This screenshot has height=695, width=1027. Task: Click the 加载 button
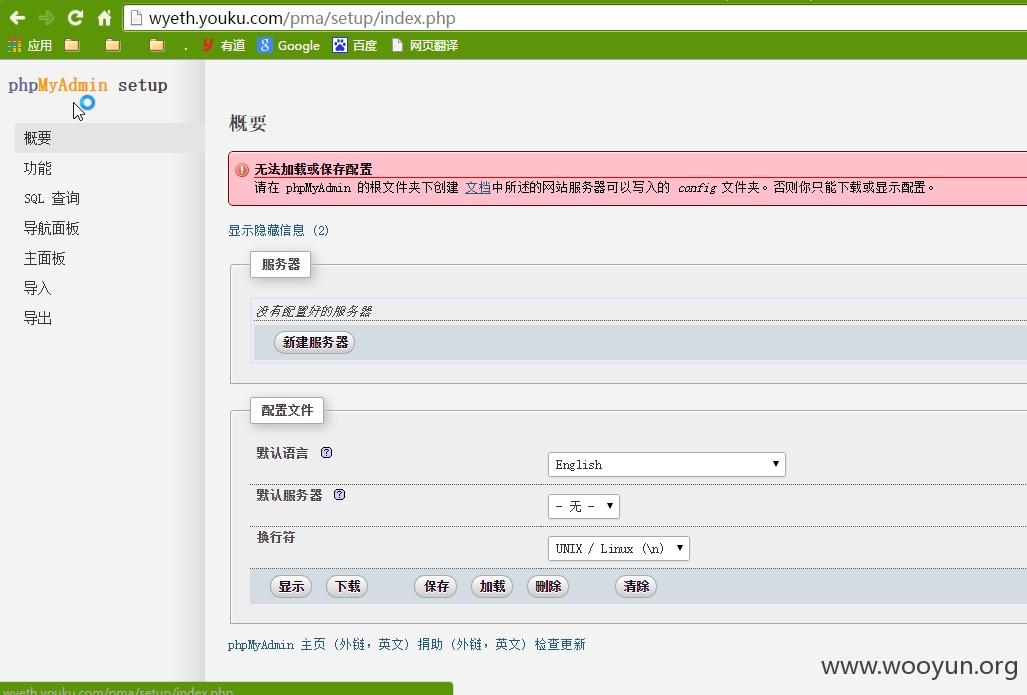(x=492, y=586)
